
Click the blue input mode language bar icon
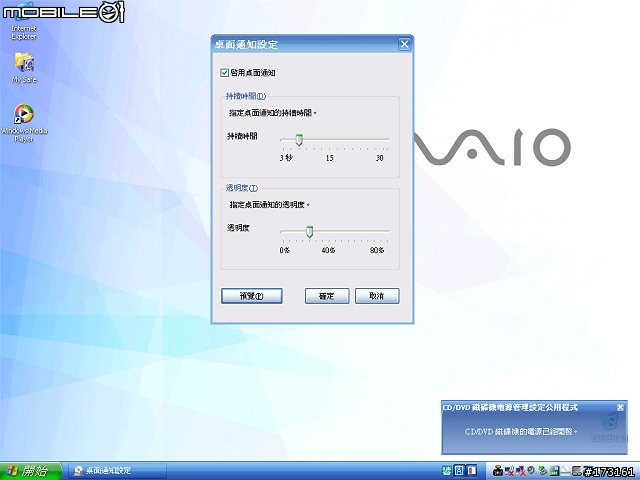point(459,471)
